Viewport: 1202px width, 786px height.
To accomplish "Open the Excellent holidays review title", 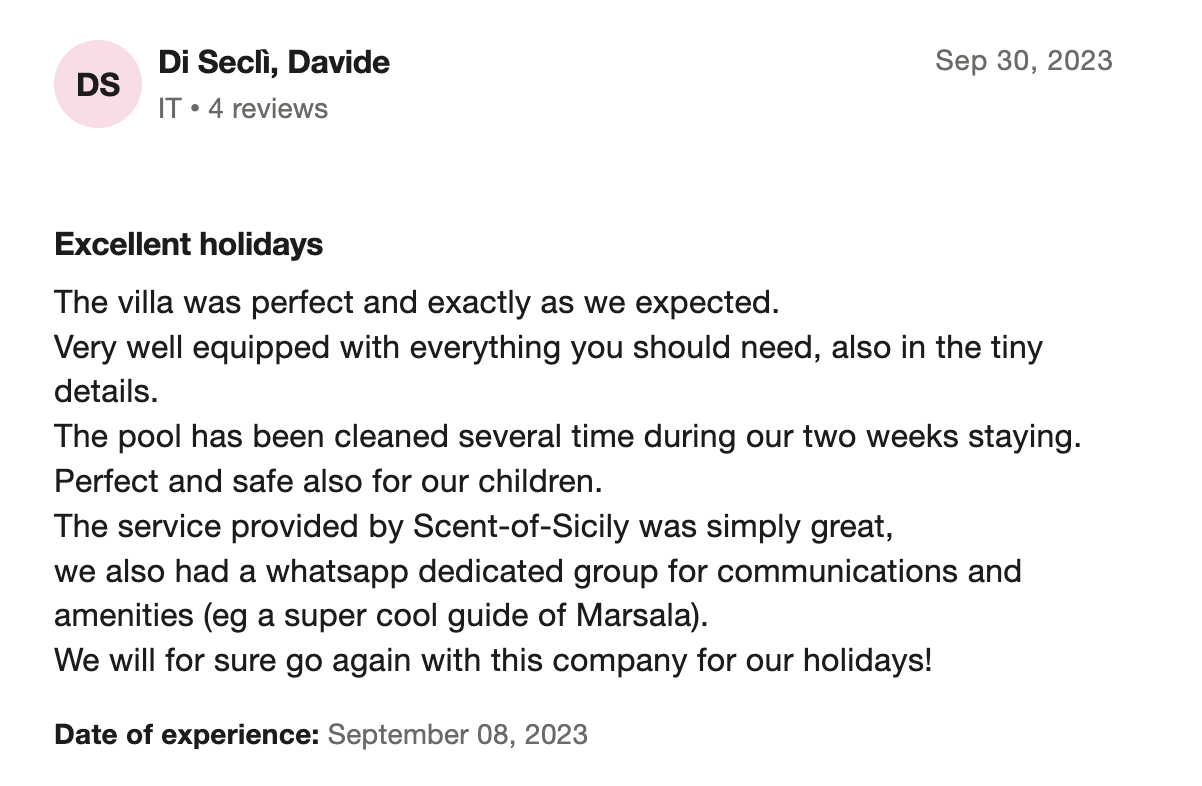I will [x=188, y=244].
